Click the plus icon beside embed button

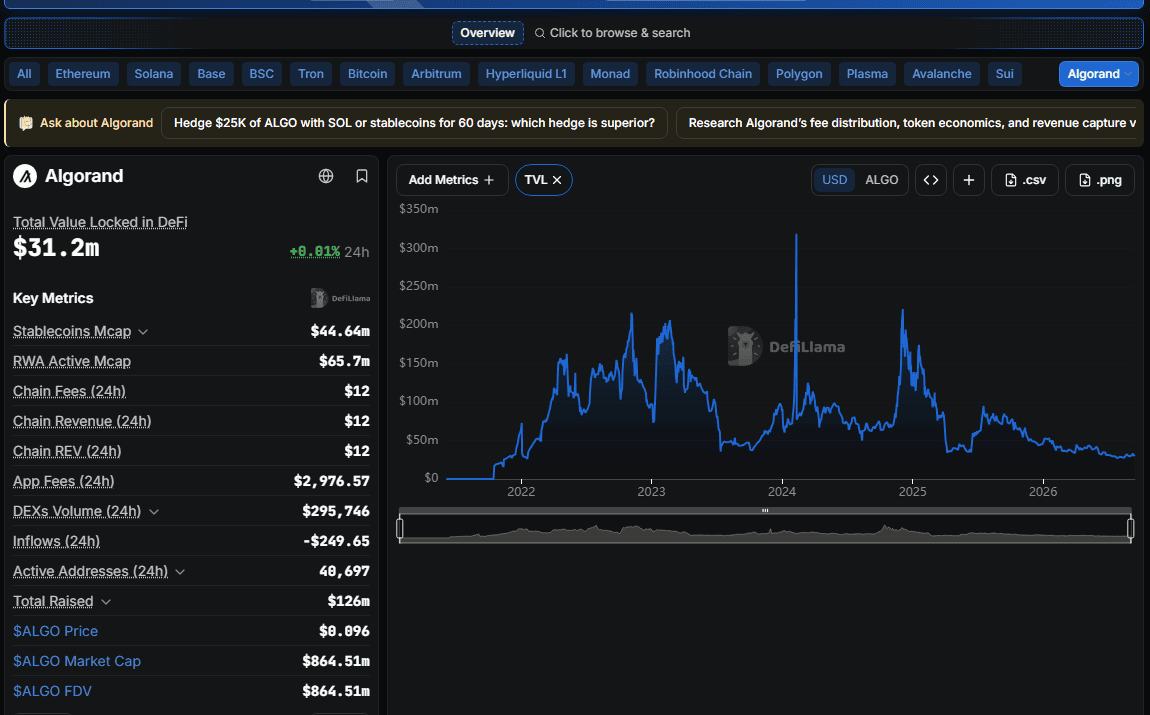[969, 180]
